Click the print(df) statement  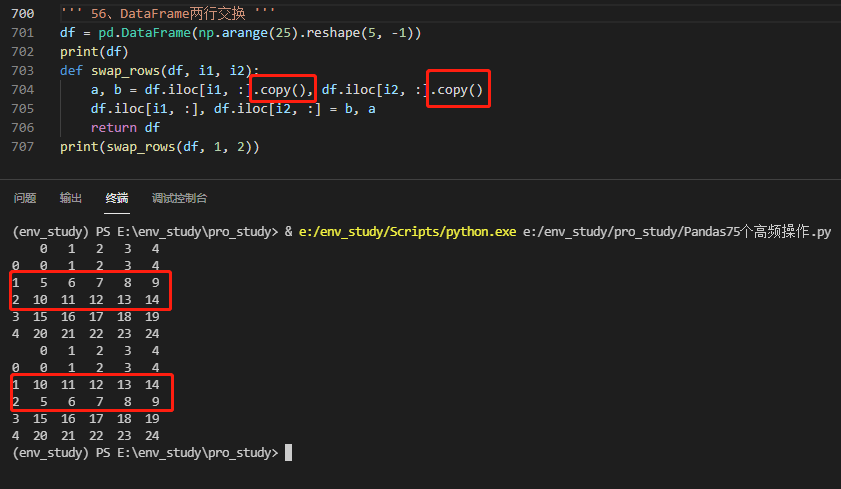(x=94, y=52)
